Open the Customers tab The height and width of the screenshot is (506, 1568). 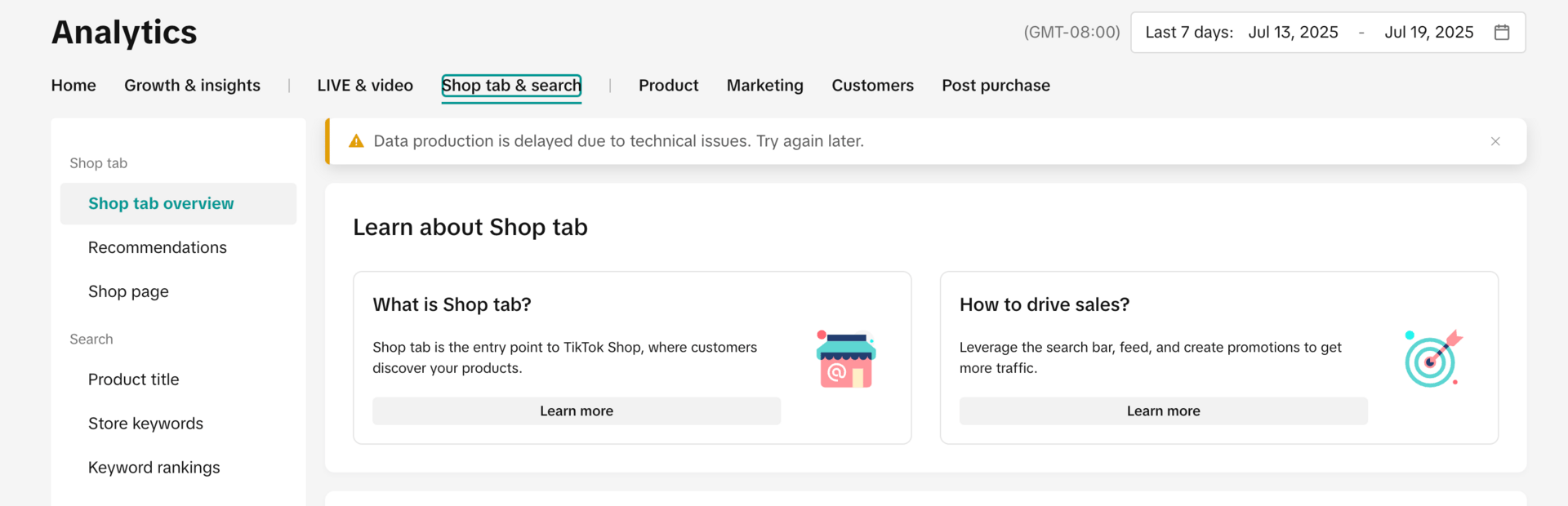point(872,86)
